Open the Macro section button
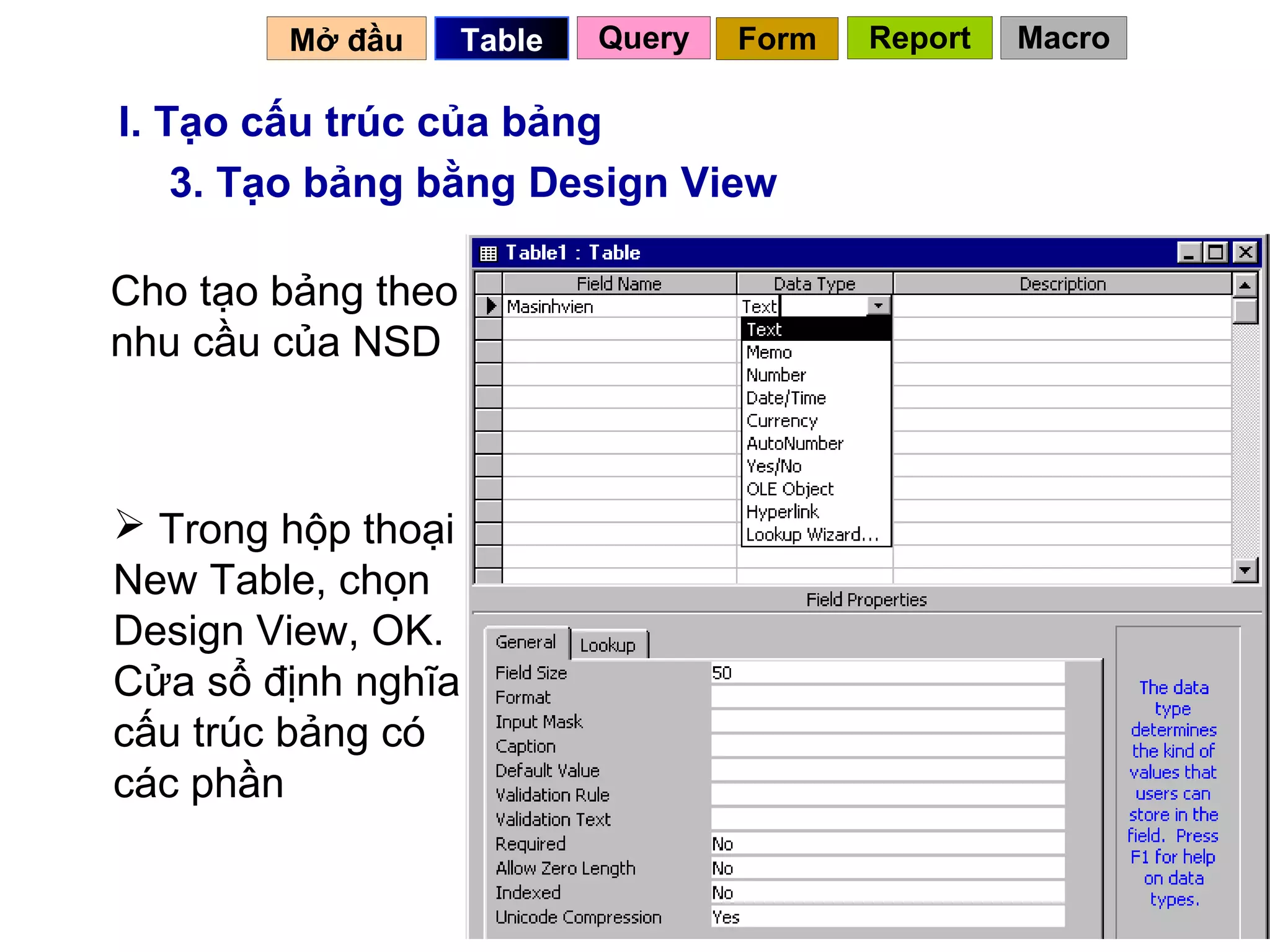The image size is (1270, 952). 1063,38
